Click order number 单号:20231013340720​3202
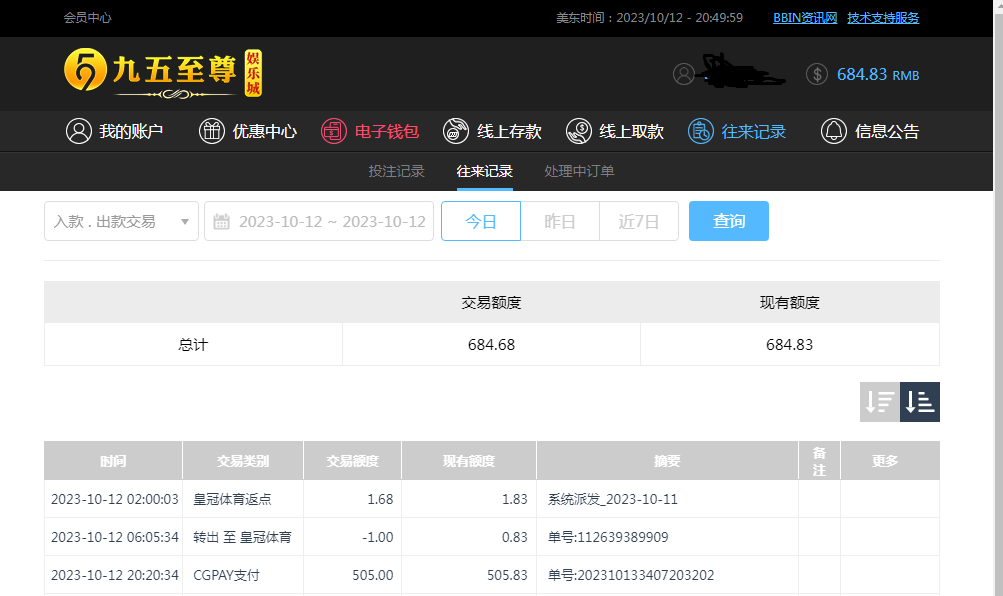 coord(631,575)
